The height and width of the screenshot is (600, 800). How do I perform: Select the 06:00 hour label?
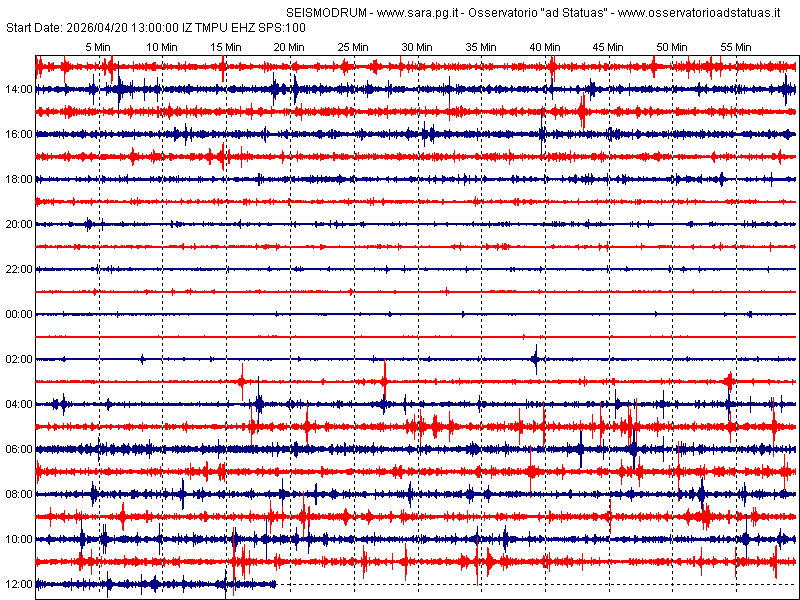coord(18,449)
